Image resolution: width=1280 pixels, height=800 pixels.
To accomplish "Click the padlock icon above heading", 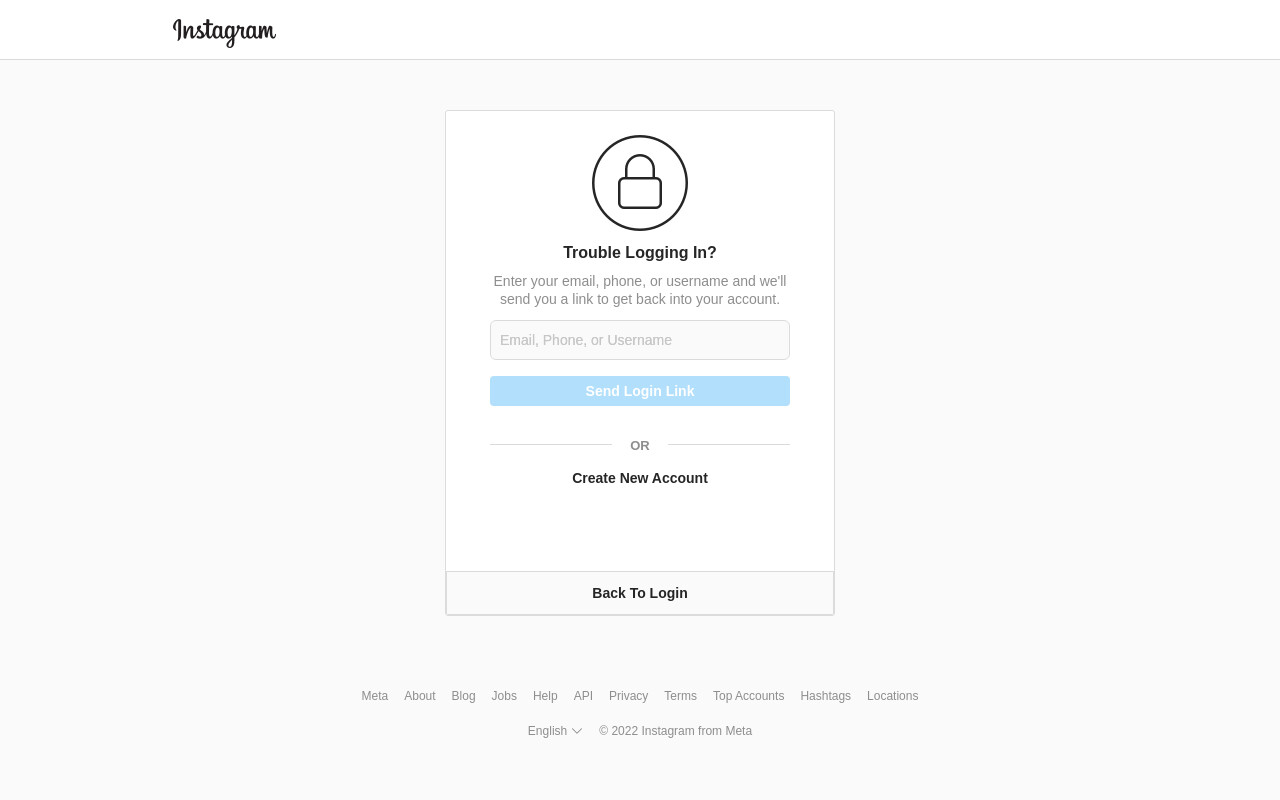I will [x=640, y=183].
